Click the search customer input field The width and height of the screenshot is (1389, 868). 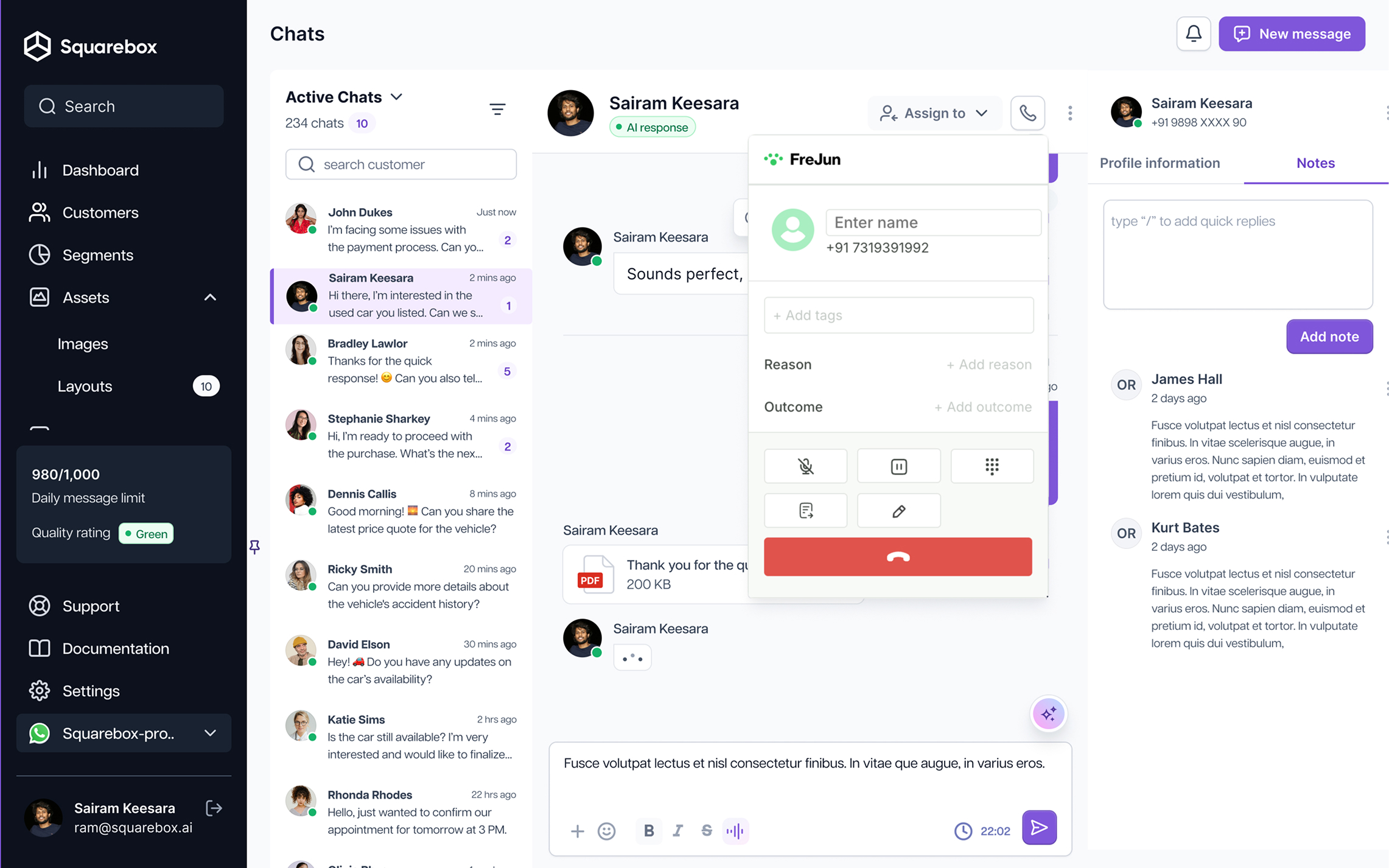coord(401,164)
